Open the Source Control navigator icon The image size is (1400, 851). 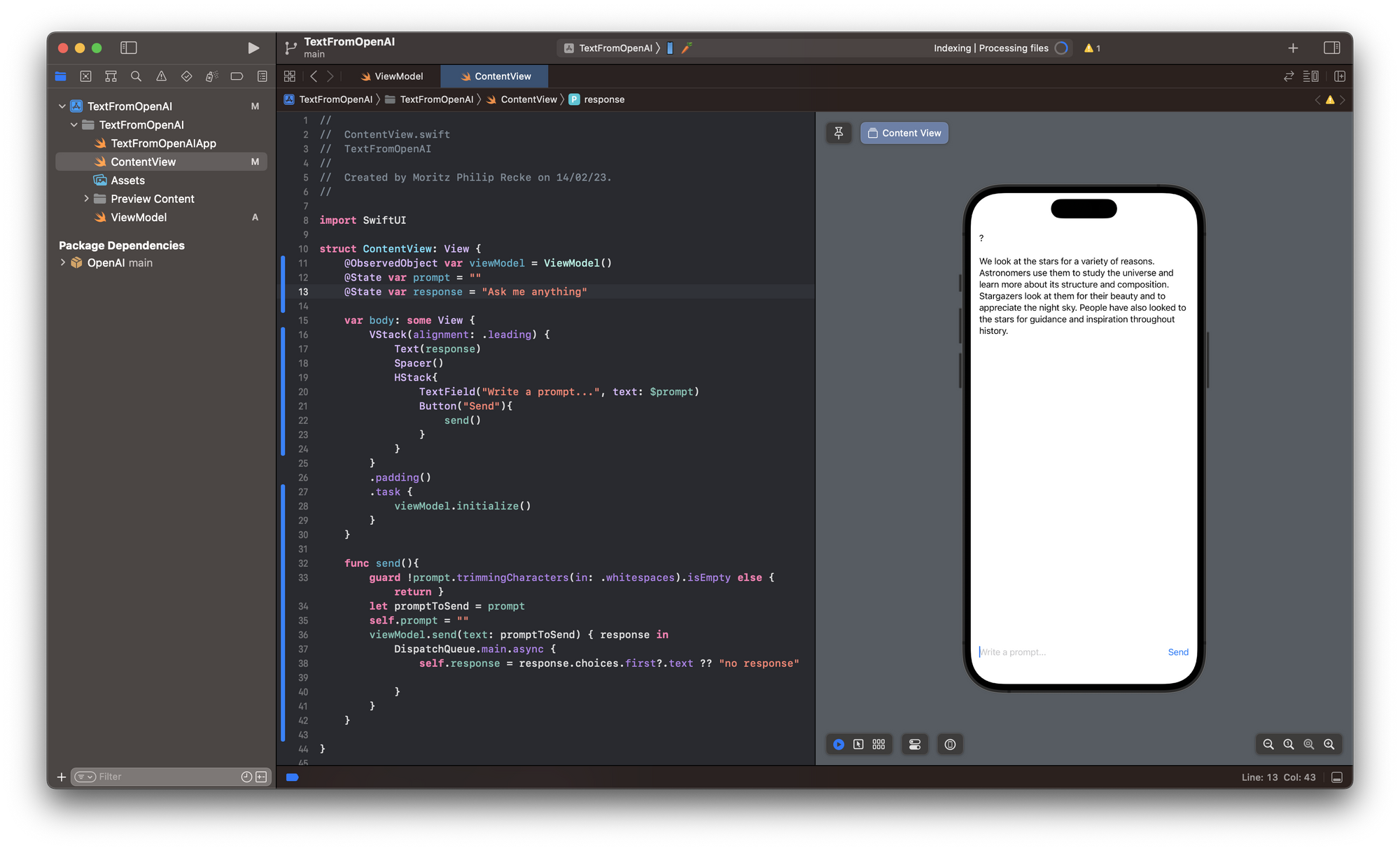pos(85,76)
